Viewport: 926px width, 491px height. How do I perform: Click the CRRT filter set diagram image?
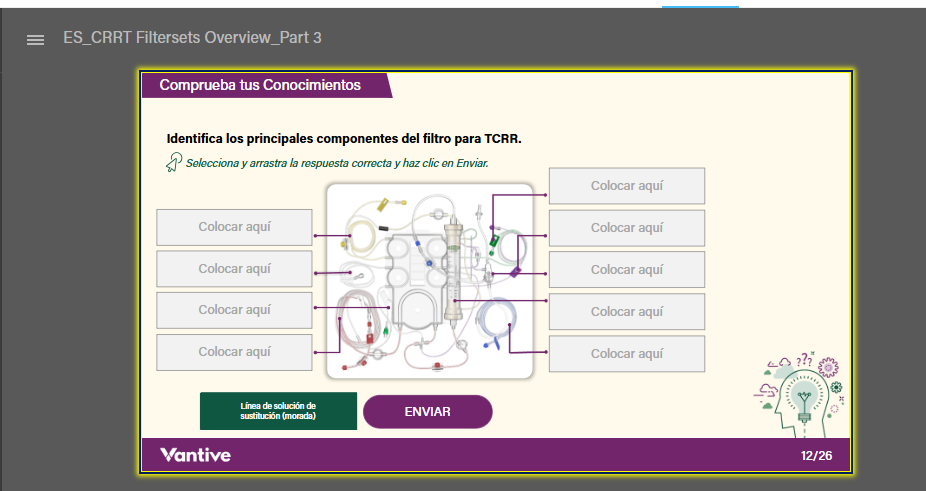[x=430, y=281]
